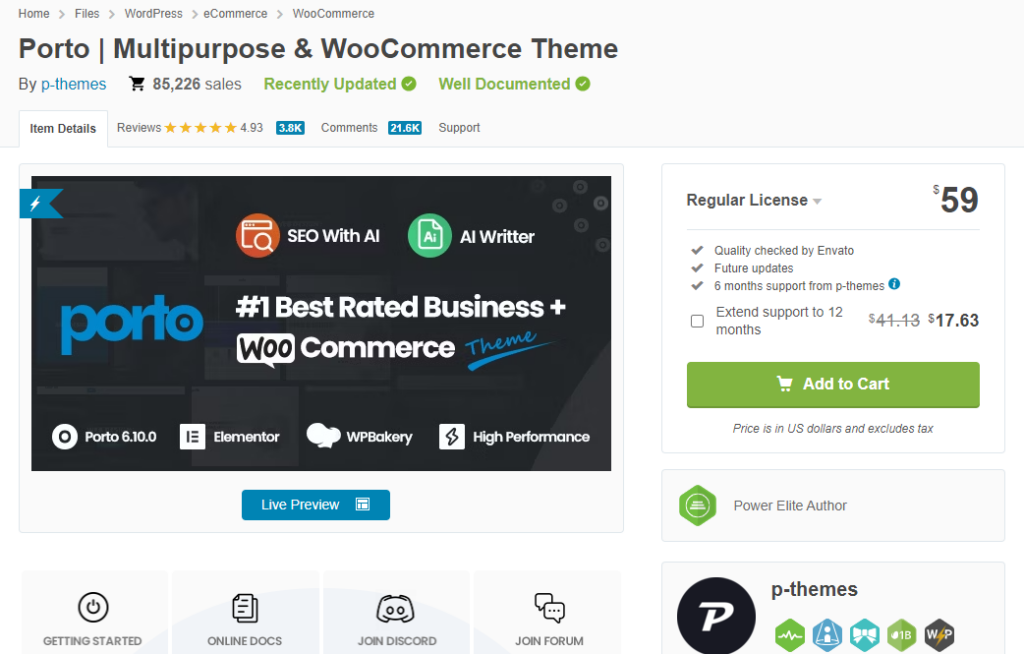Click the $59 price text
The height and width of the screenshot is (654, 1024).
click(955, 199)
